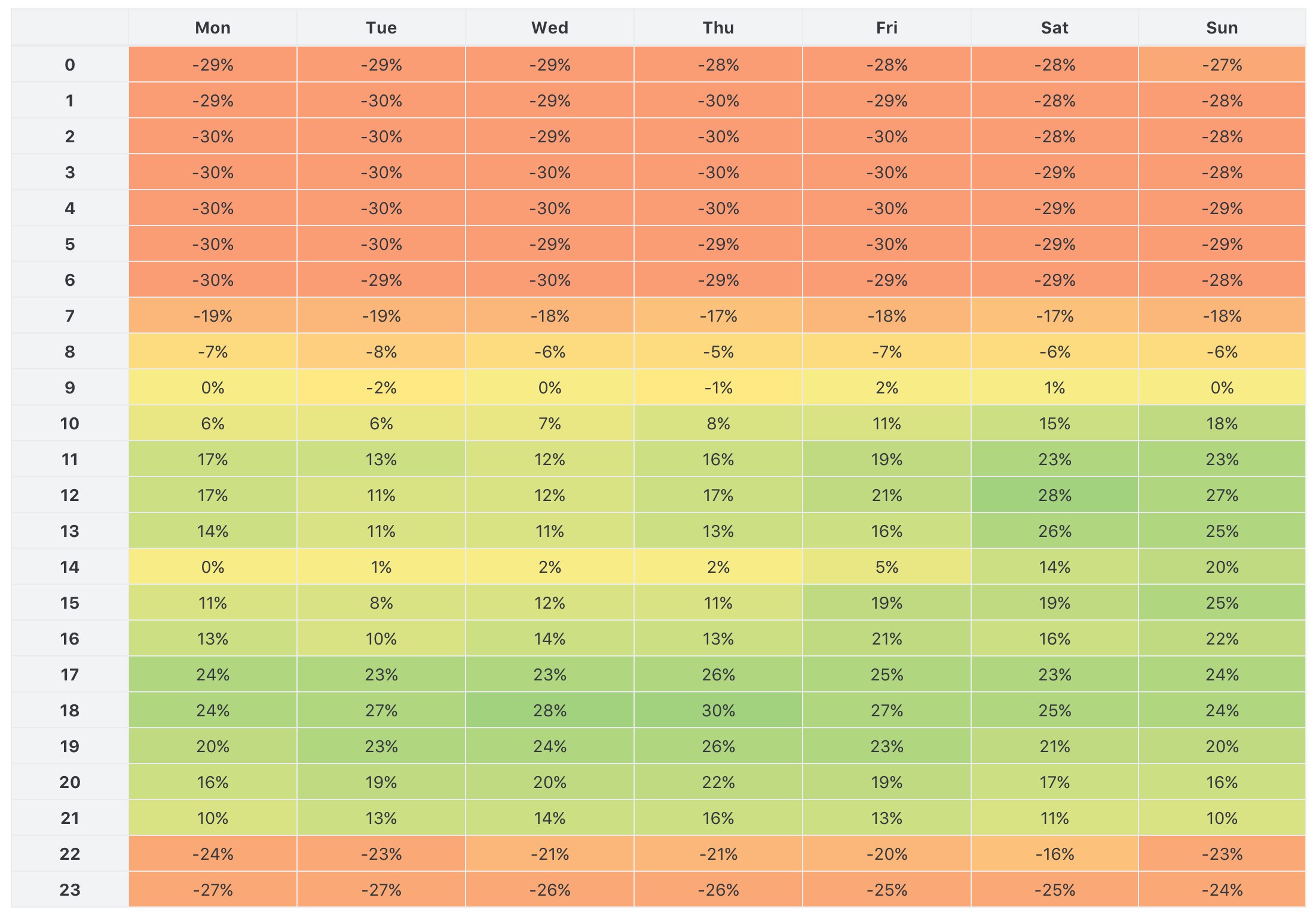
Task: Click the 30% cell at Thu hour 18
Action: pyautogui.click(x=718, y=710)
